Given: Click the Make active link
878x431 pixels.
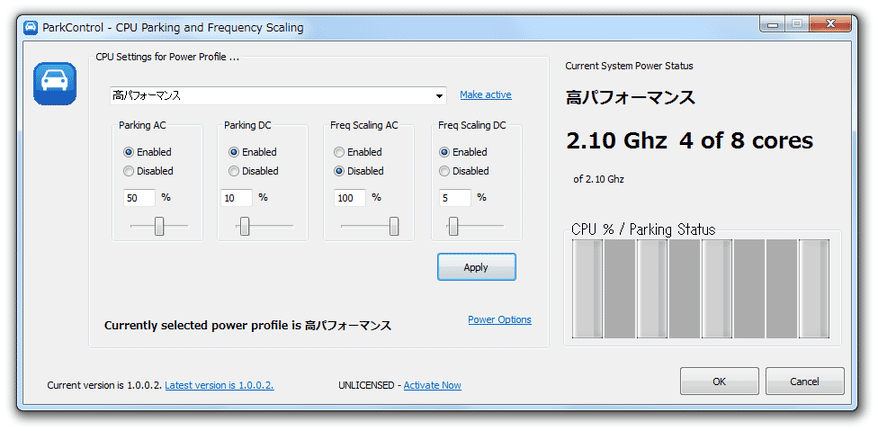Looking at the screenshot, I should click(485, 95).
